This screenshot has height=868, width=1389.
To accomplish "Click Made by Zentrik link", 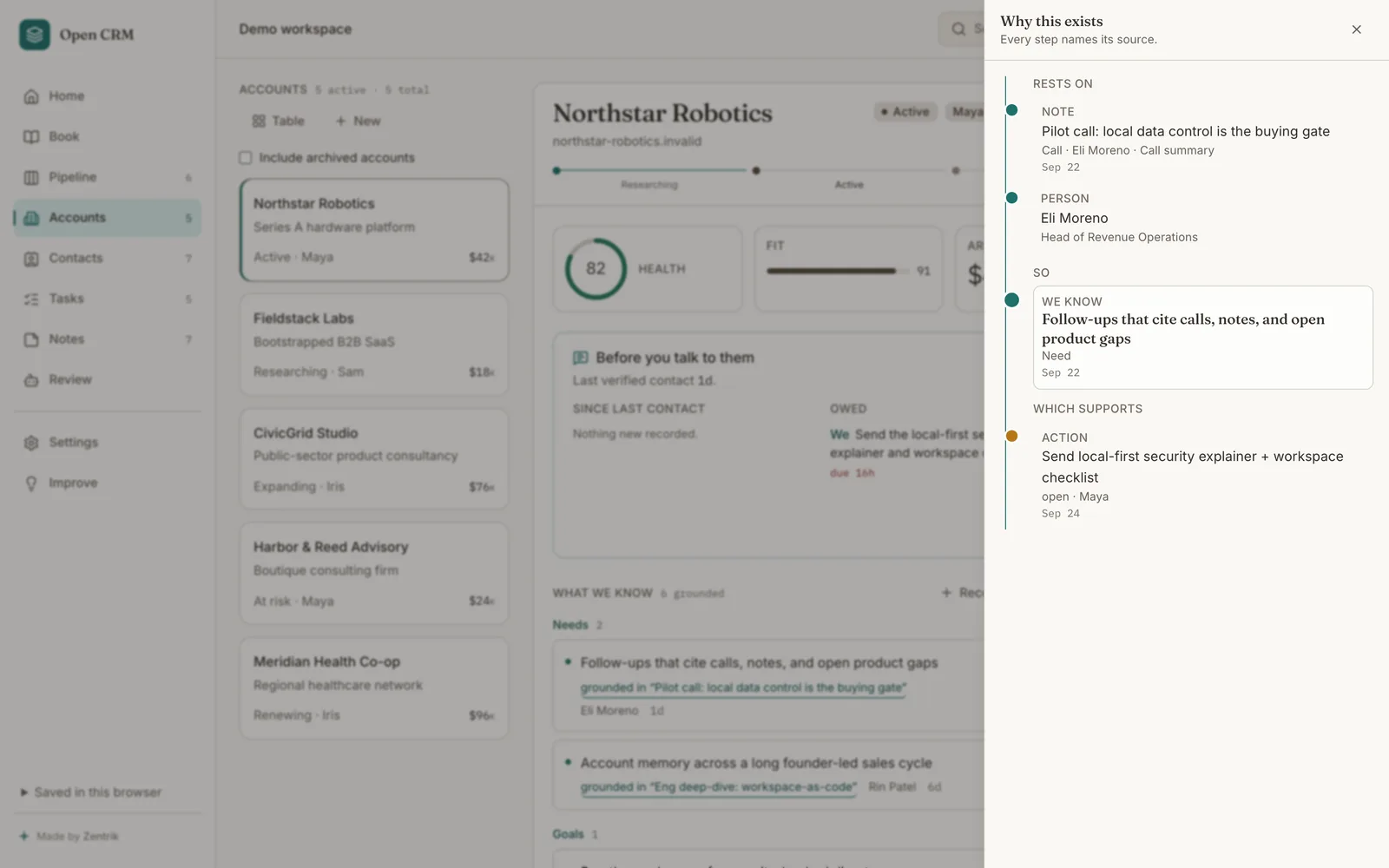I will [x=69, y=837].
